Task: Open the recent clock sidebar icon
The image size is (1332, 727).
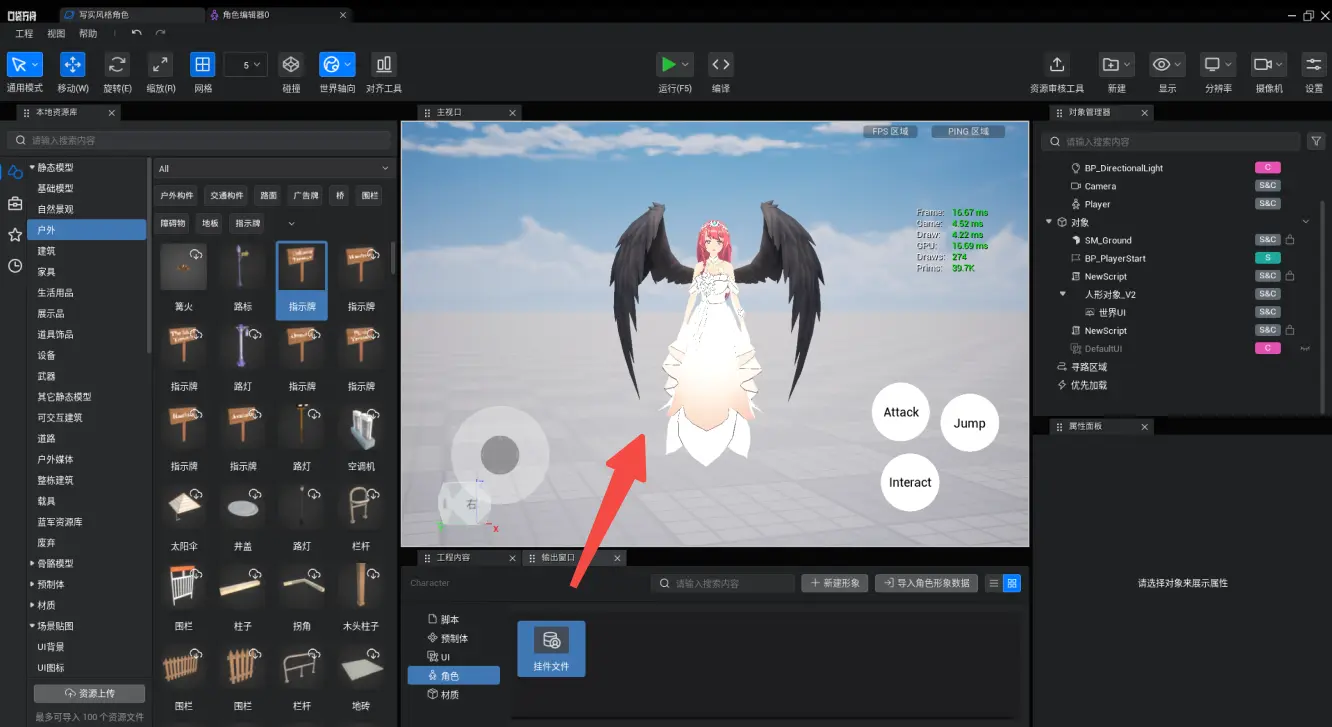Action: (15, 266)
